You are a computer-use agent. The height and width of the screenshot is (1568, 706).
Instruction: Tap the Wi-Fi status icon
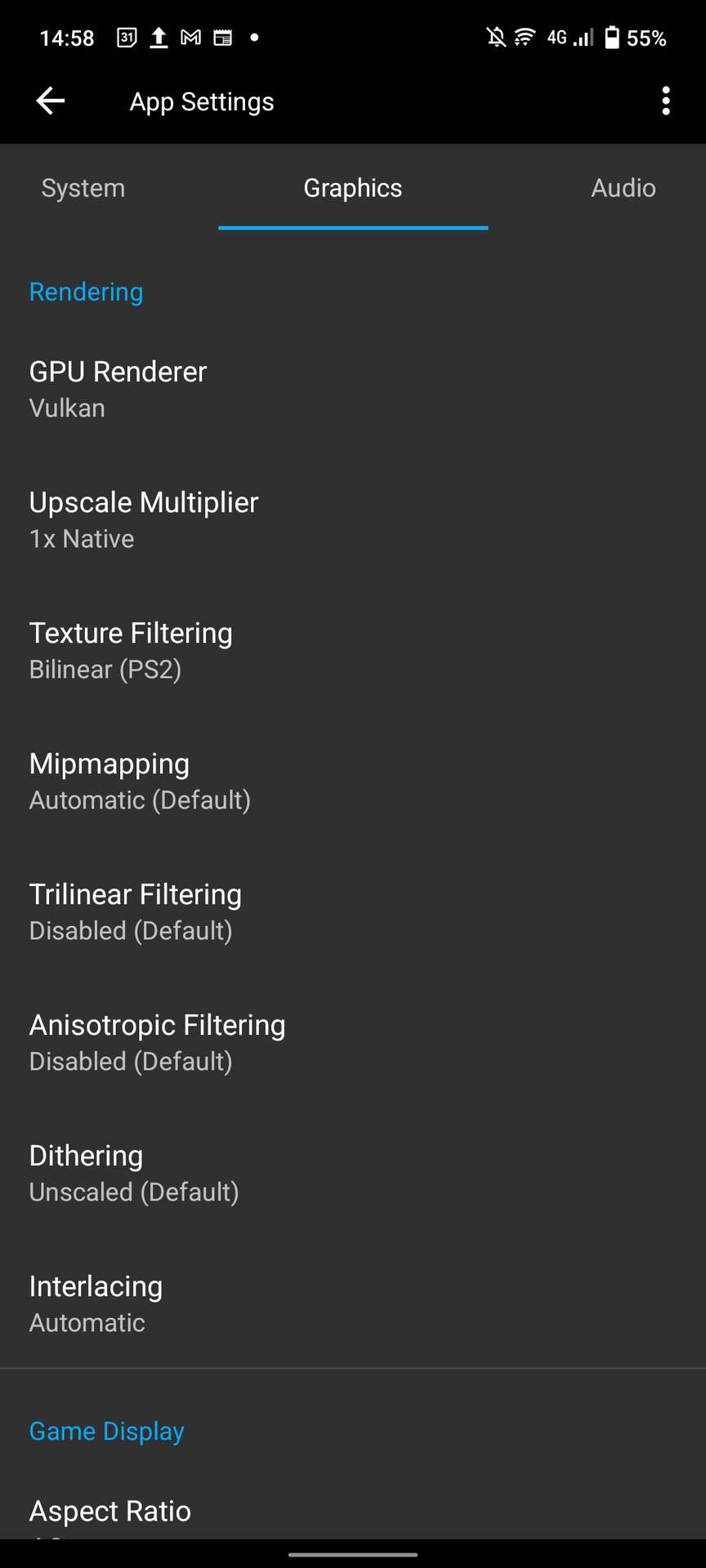tap(525, 38)
